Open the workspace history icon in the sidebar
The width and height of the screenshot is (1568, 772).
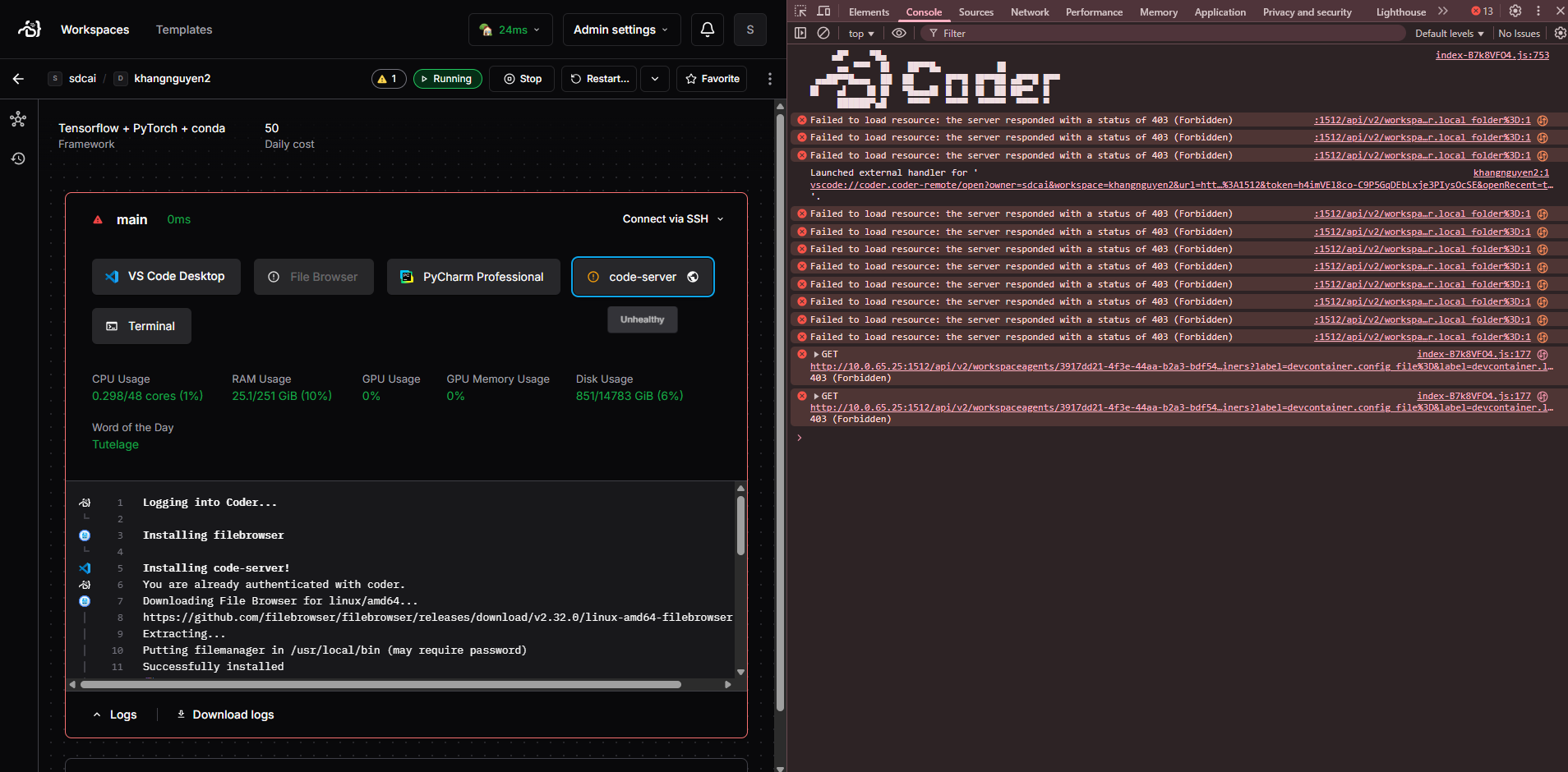(x=18, y=159)
